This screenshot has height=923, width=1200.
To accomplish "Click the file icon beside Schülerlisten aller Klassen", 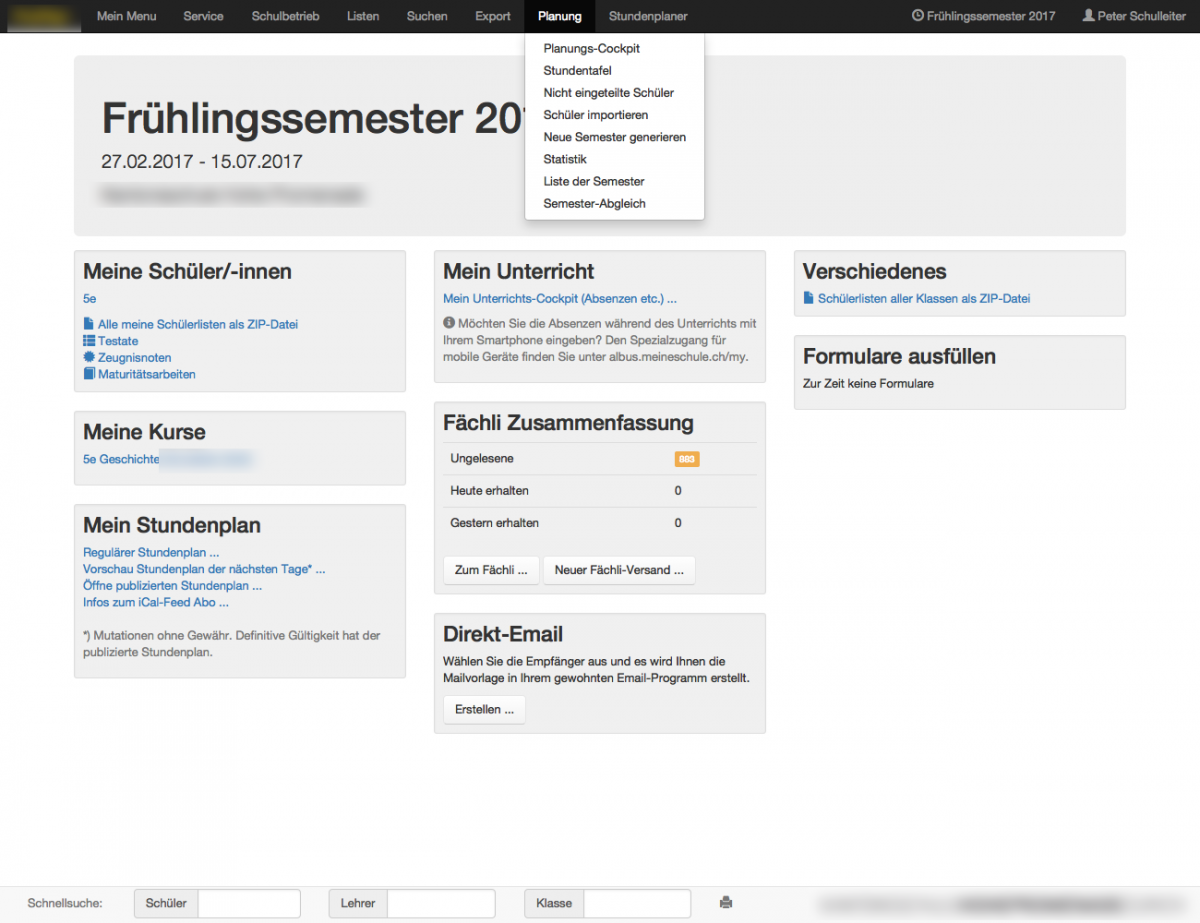I will (x=809, y=298).
